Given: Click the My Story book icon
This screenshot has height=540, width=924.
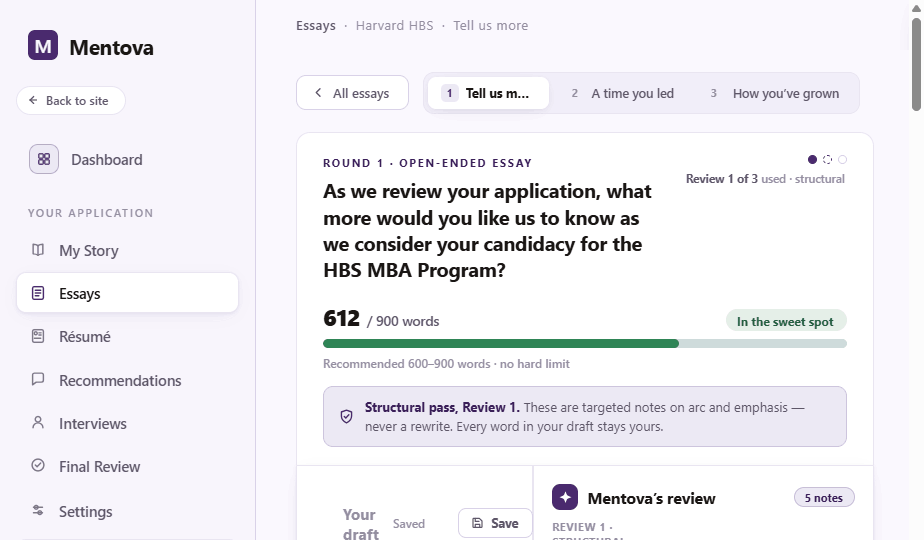Looking at the screenshot, I should [x=38, y=250].
